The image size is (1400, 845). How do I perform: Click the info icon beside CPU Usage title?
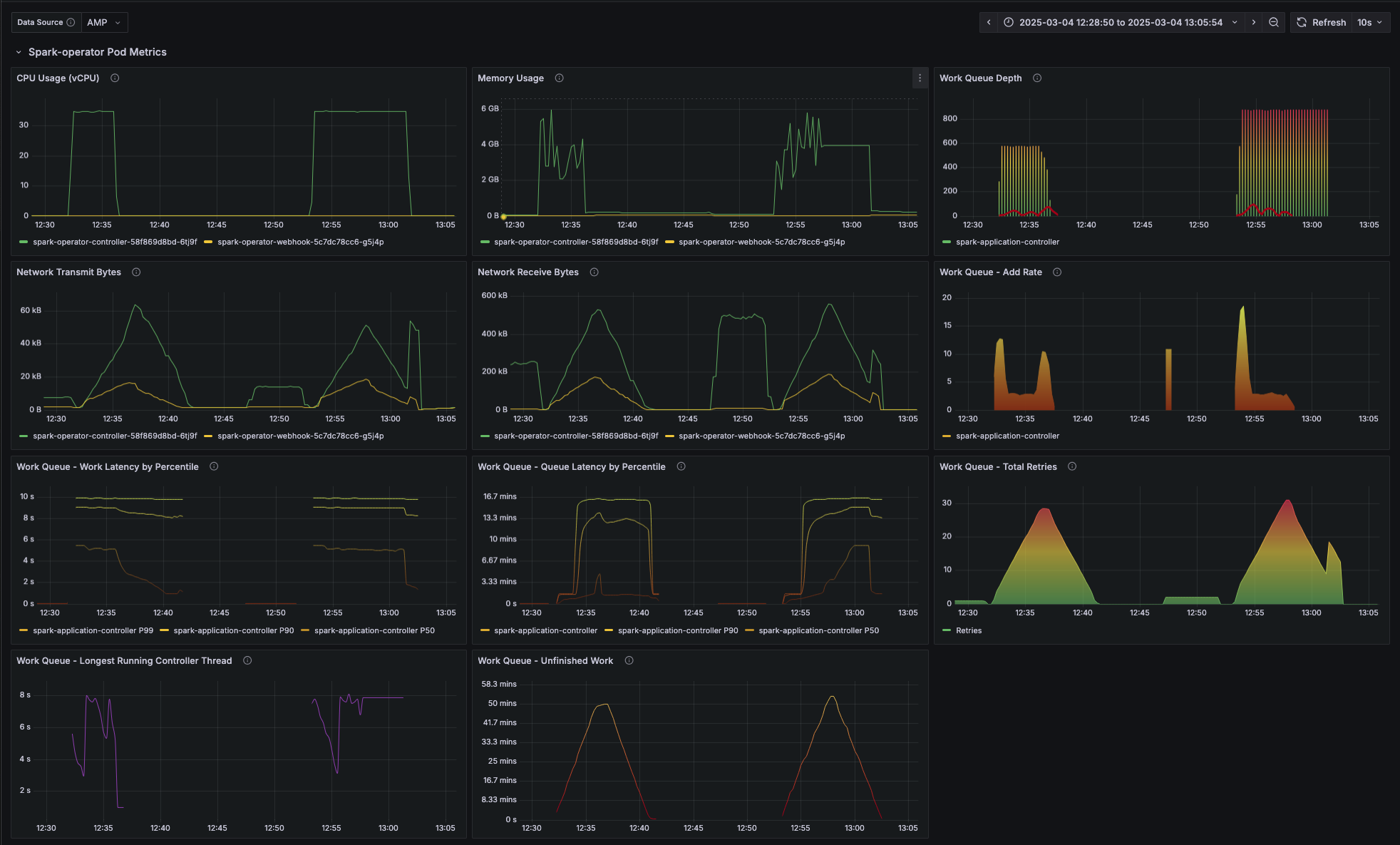115,78
